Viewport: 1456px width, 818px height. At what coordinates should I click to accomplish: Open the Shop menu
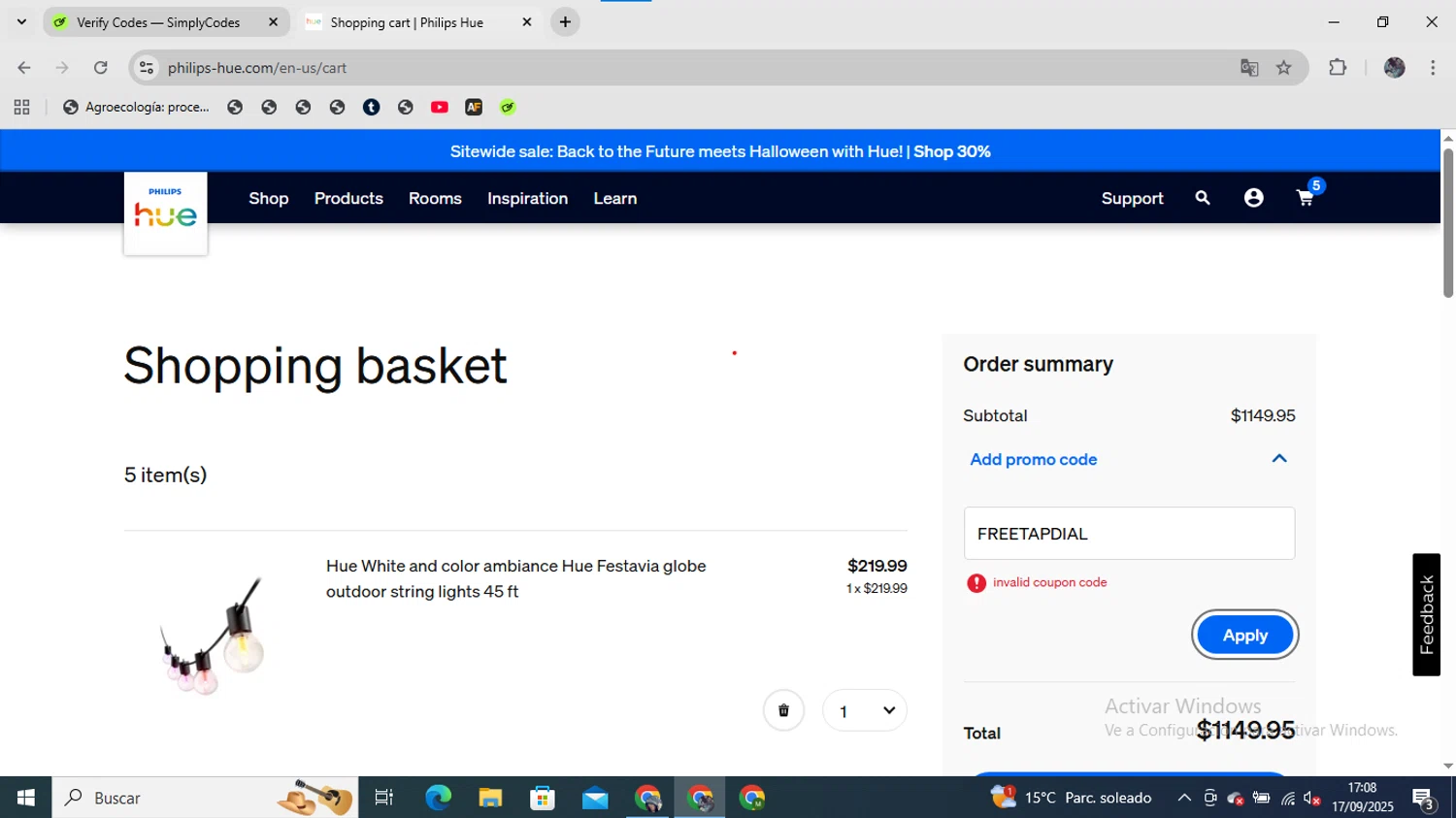click(269, 198)
